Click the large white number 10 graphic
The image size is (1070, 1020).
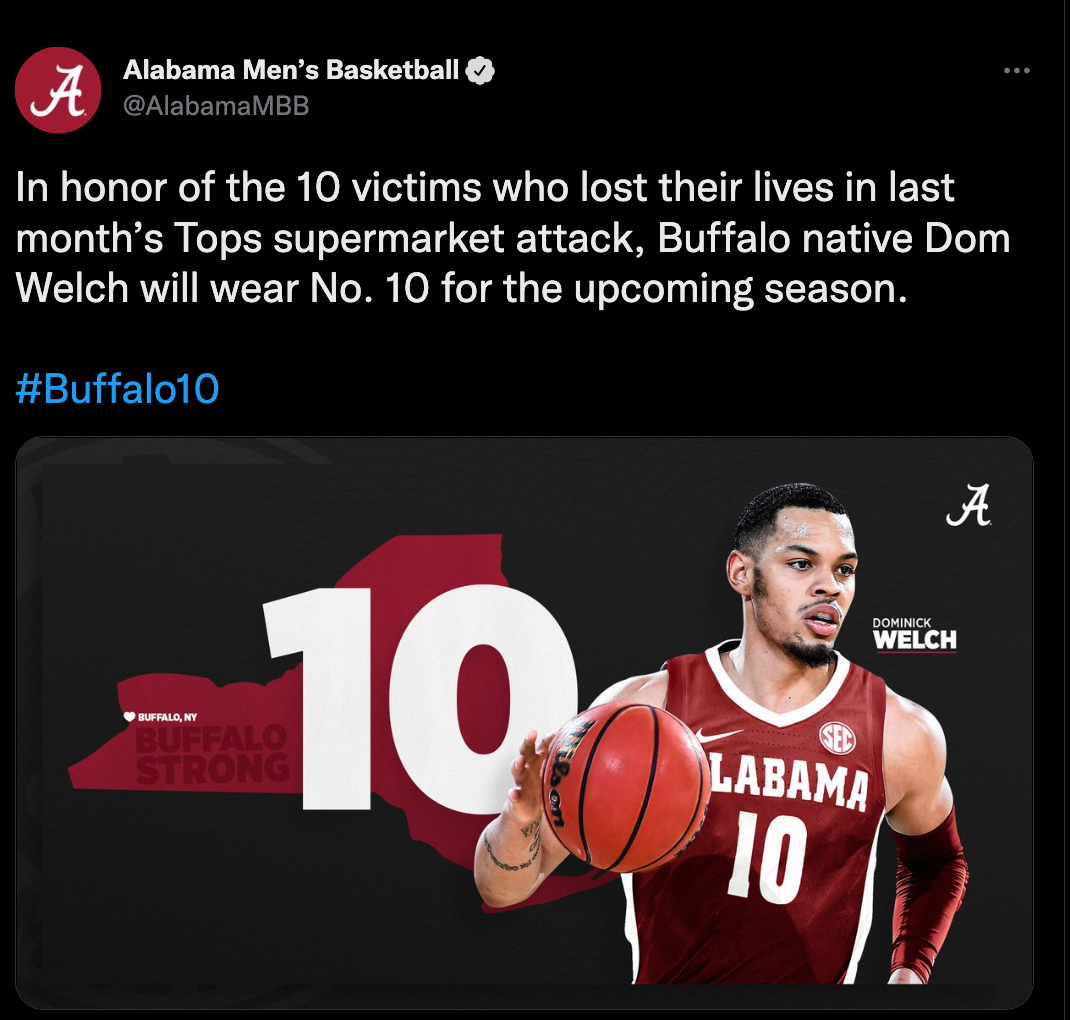pos(420,695)
